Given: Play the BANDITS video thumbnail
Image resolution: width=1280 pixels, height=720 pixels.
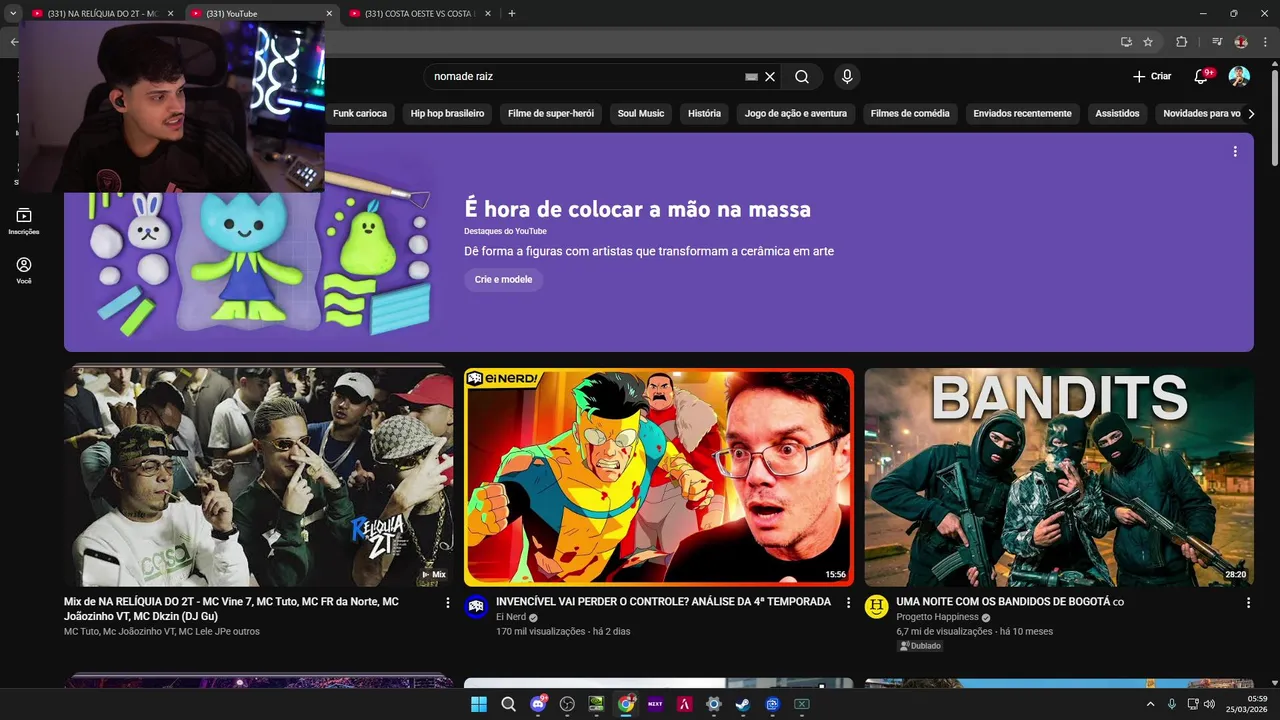Looking at the screenshot, I should click(1059, 477).
